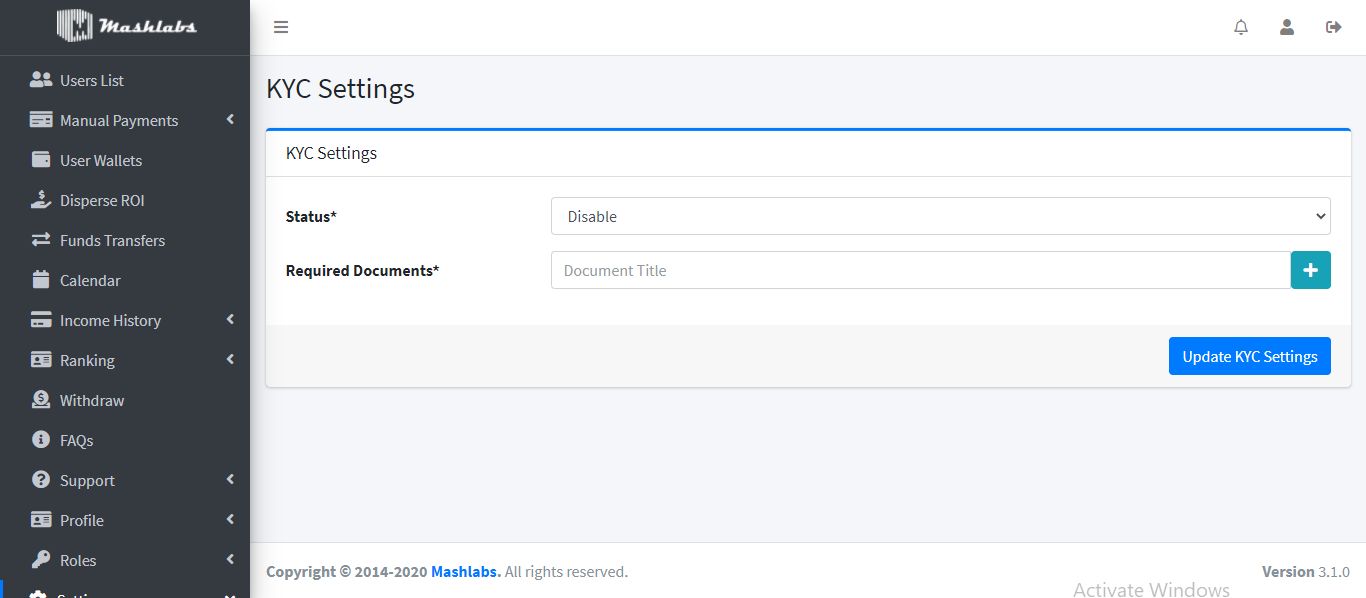Image resolution: width=1366 pixels, height=598 pixels.
Task: Click the FAQs info icon
Action: pos(41,440)
